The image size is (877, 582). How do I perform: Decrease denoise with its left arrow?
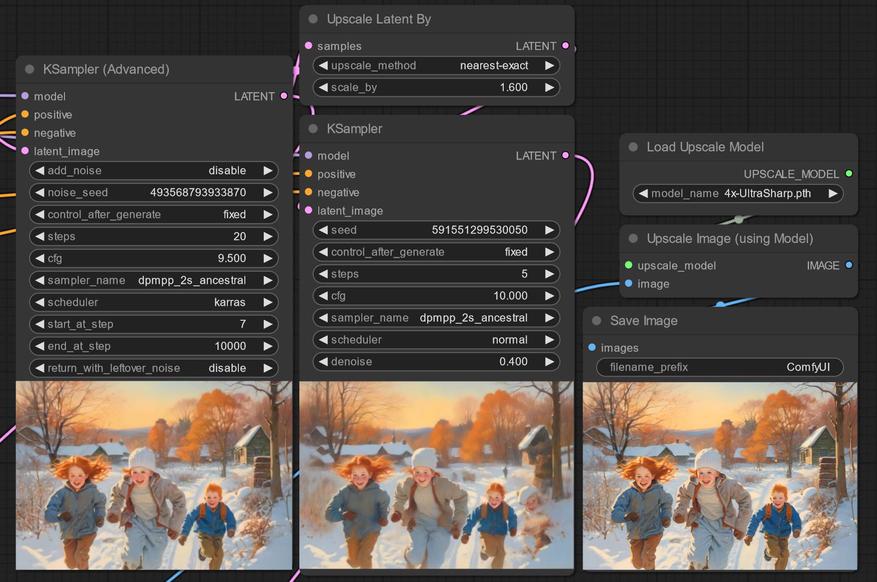(323, 362)
